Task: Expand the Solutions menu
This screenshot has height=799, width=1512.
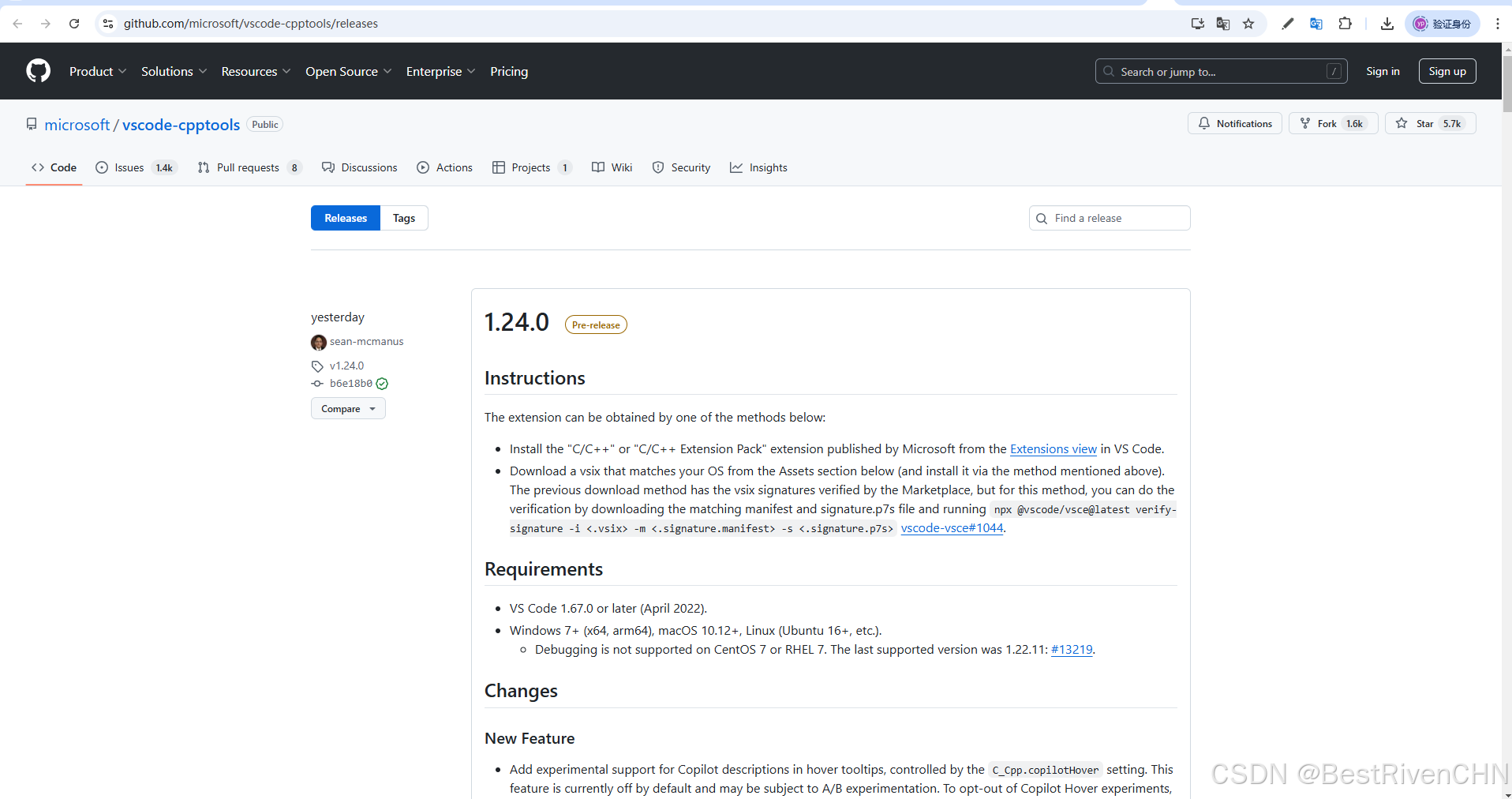Action: click(x=174, y=71)
